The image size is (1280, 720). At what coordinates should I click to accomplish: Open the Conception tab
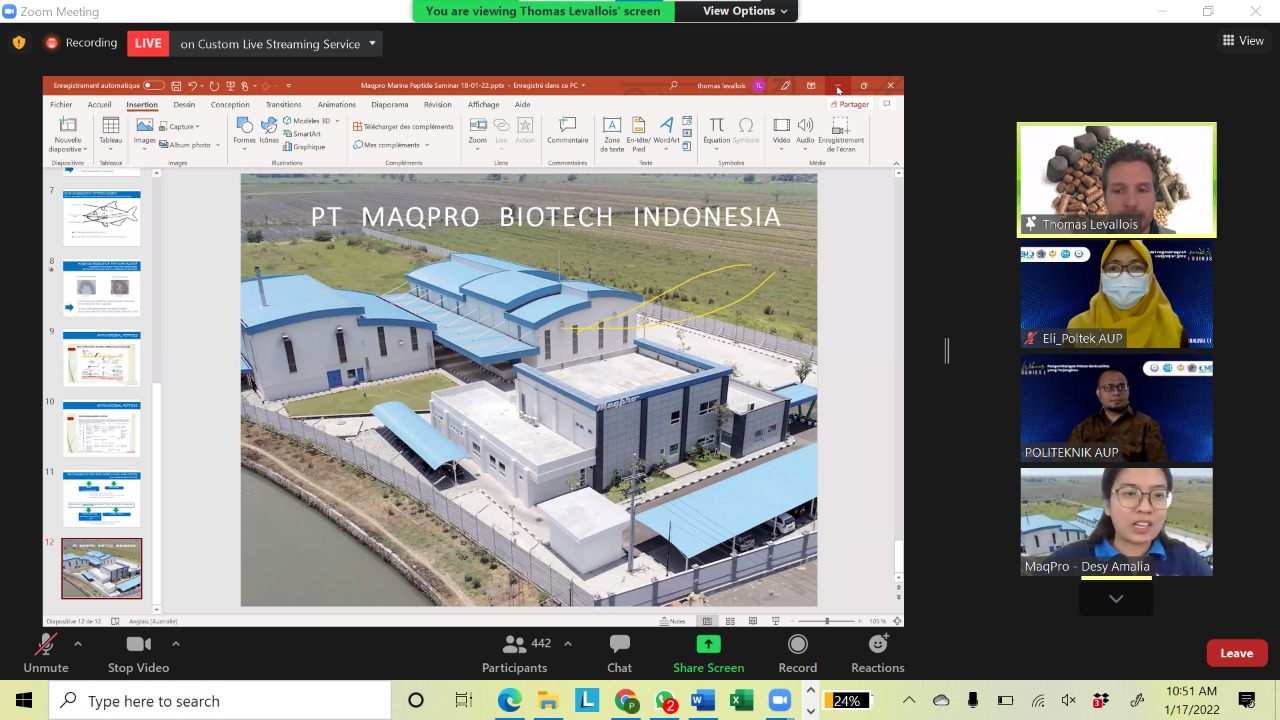tap(230, 104)
